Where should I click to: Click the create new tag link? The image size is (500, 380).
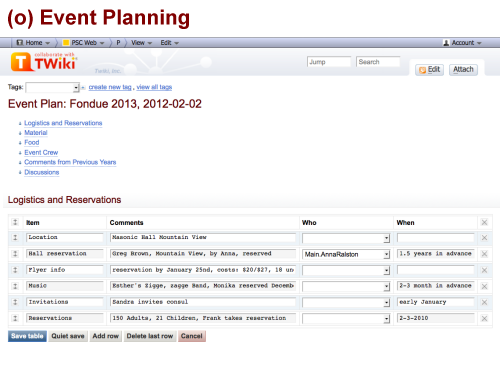pyautogui.click(x=110, y=87)
